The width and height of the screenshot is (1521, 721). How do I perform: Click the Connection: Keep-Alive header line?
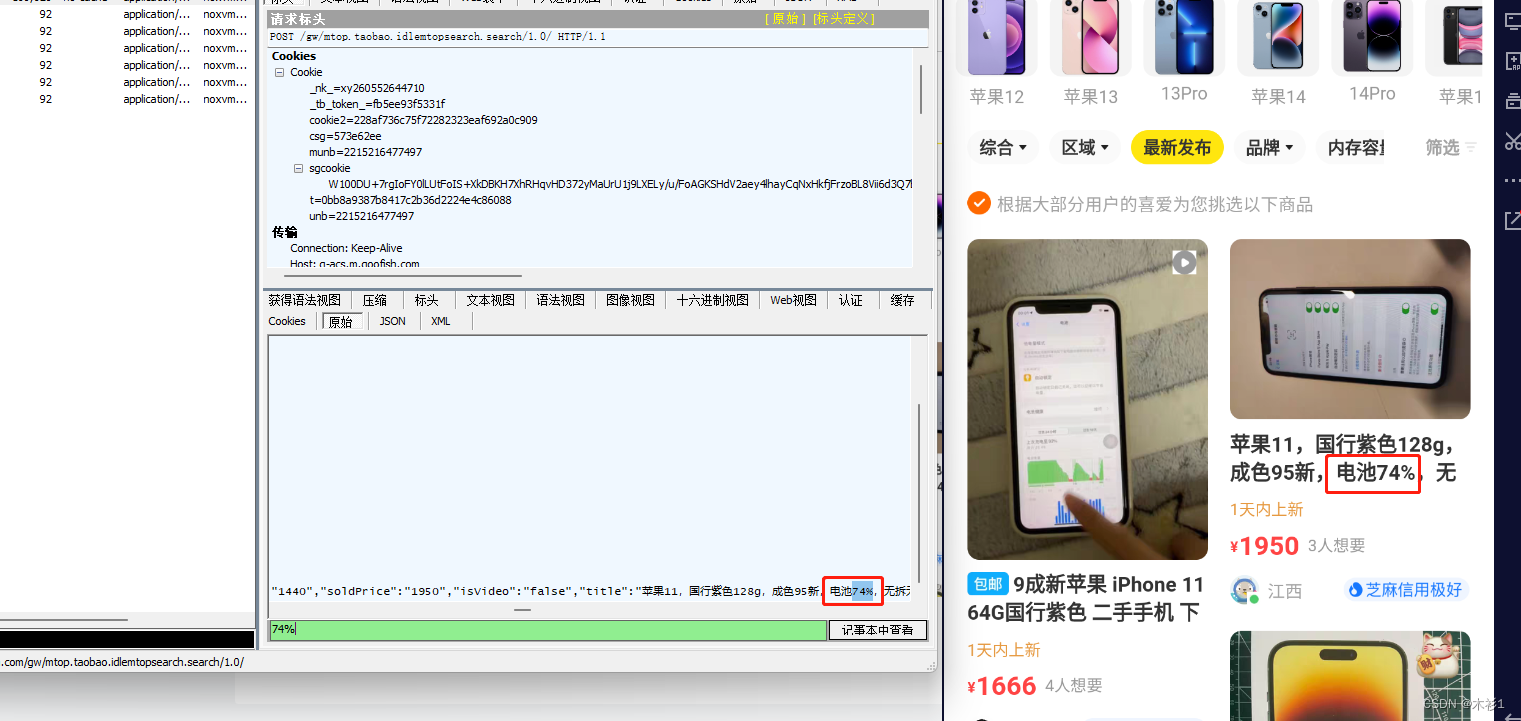point(346,249)
